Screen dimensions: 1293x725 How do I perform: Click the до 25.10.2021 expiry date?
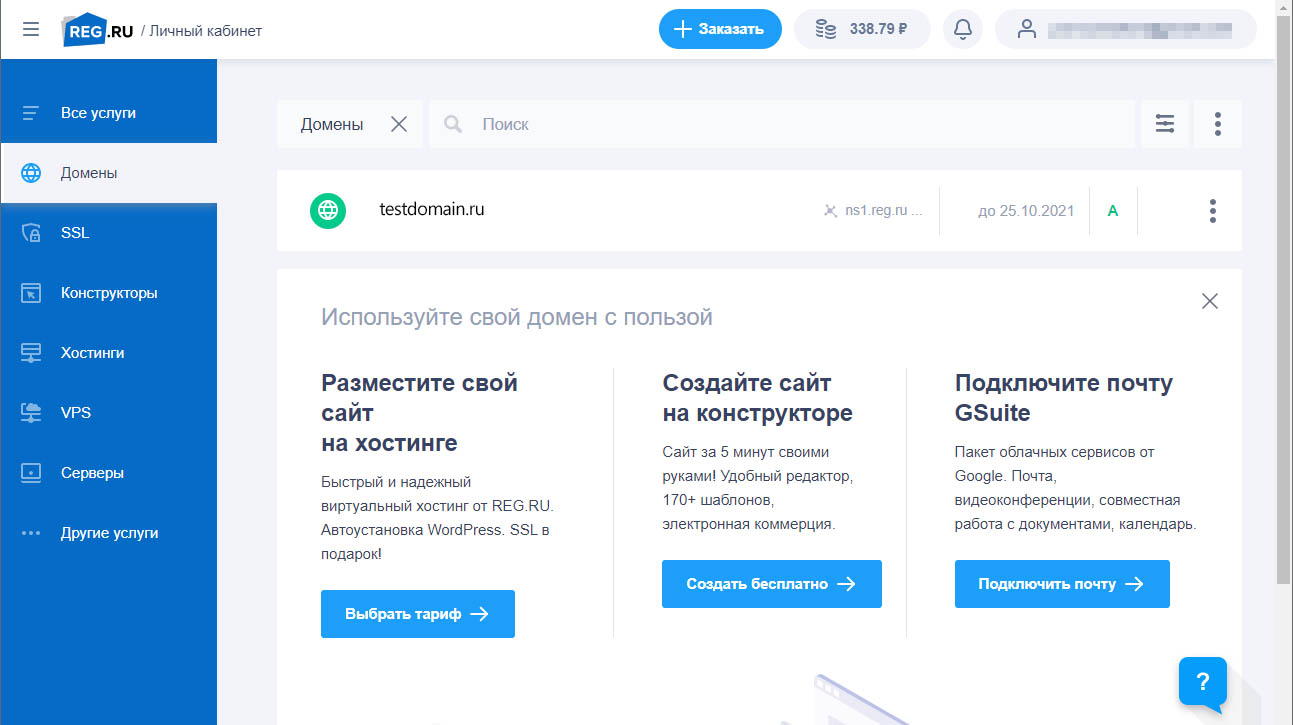1026,211
